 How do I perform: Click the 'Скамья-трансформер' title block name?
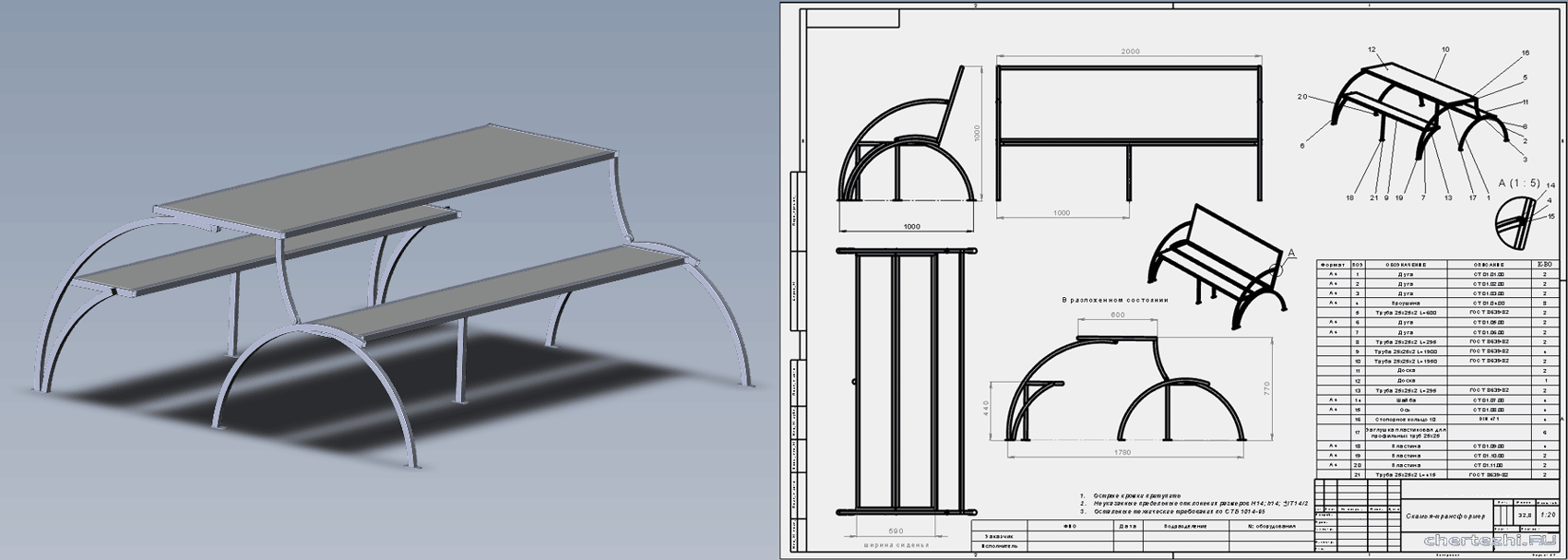coord(1445,517)
